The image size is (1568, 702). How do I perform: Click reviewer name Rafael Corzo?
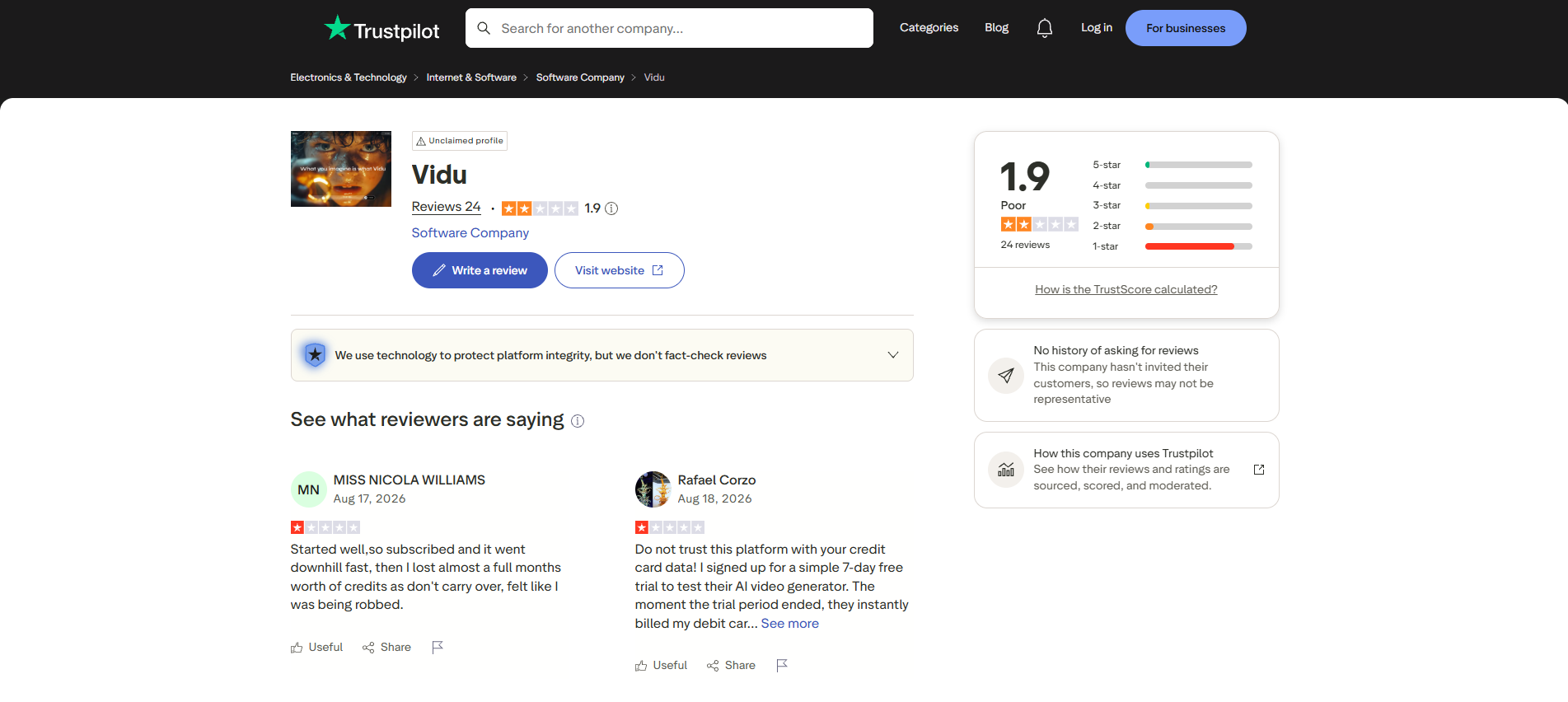pos(717,480)
